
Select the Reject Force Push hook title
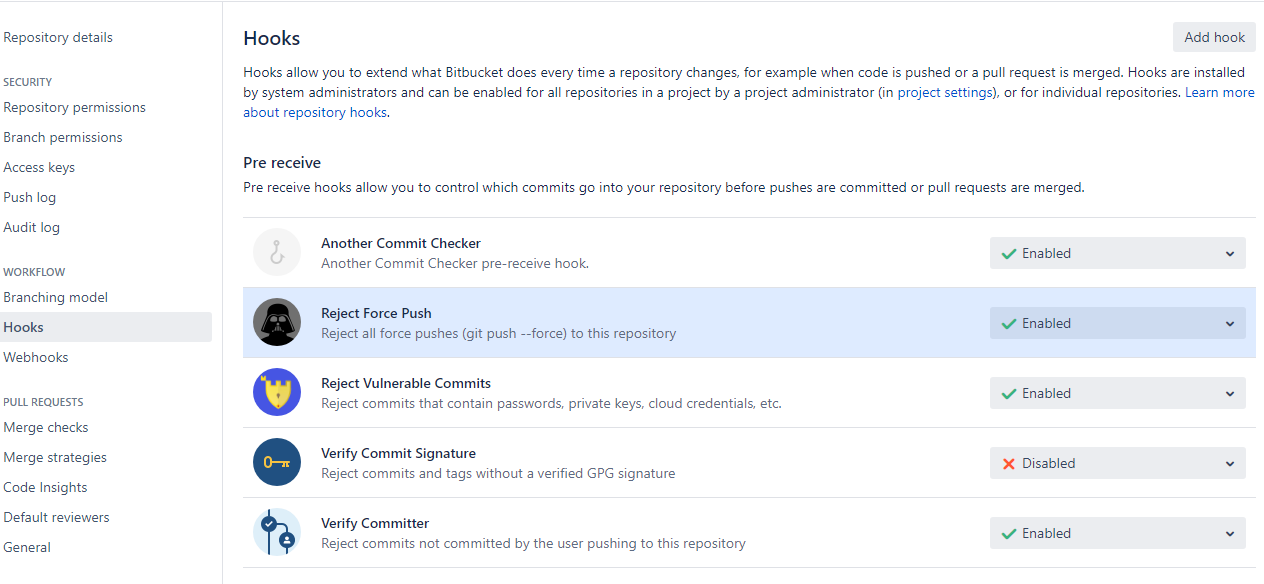coord(376,313)
